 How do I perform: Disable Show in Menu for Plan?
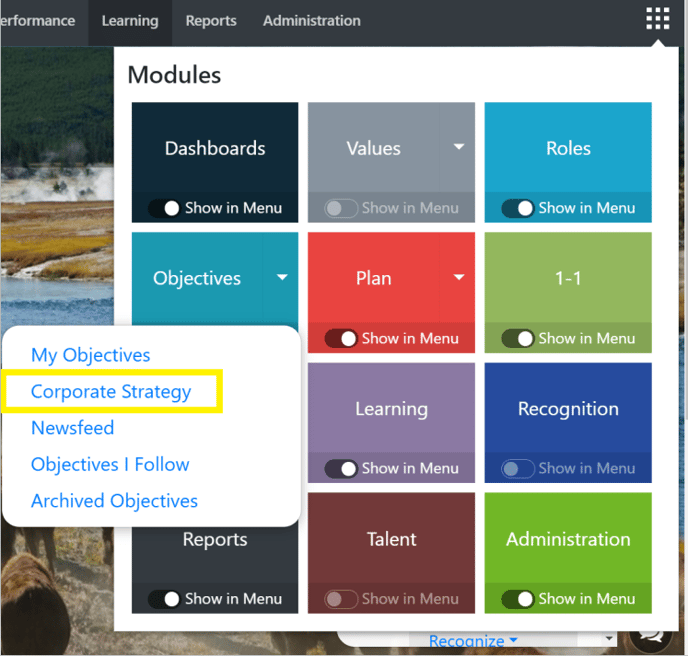pos(341,338)
